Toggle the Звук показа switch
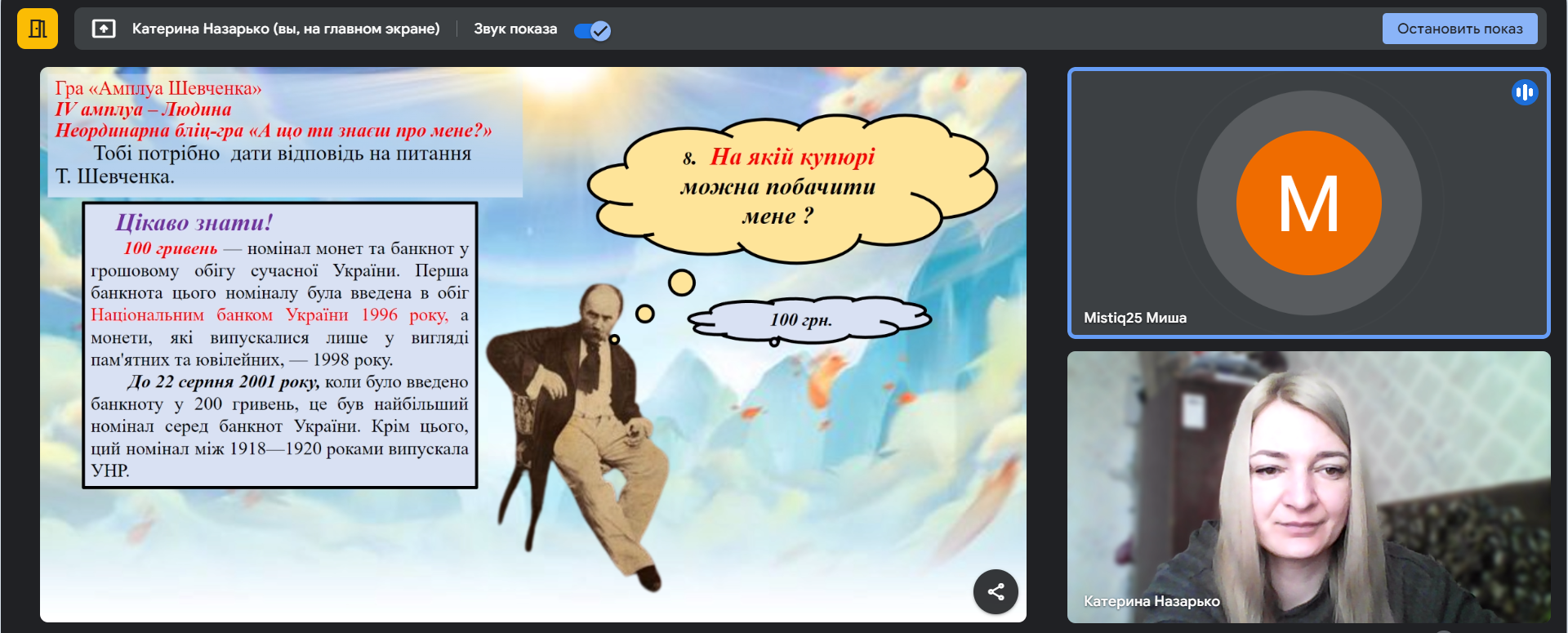Image resolution: width=1568 pixels, height=633 pixels. pyautogui.click(x=592, y=30)
